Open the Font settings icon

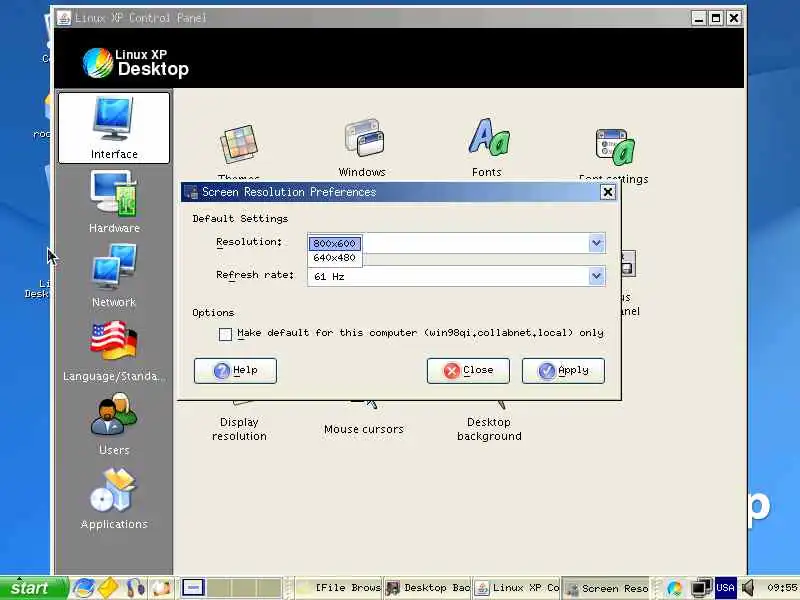pyautogui.click(x=613, y=156)
